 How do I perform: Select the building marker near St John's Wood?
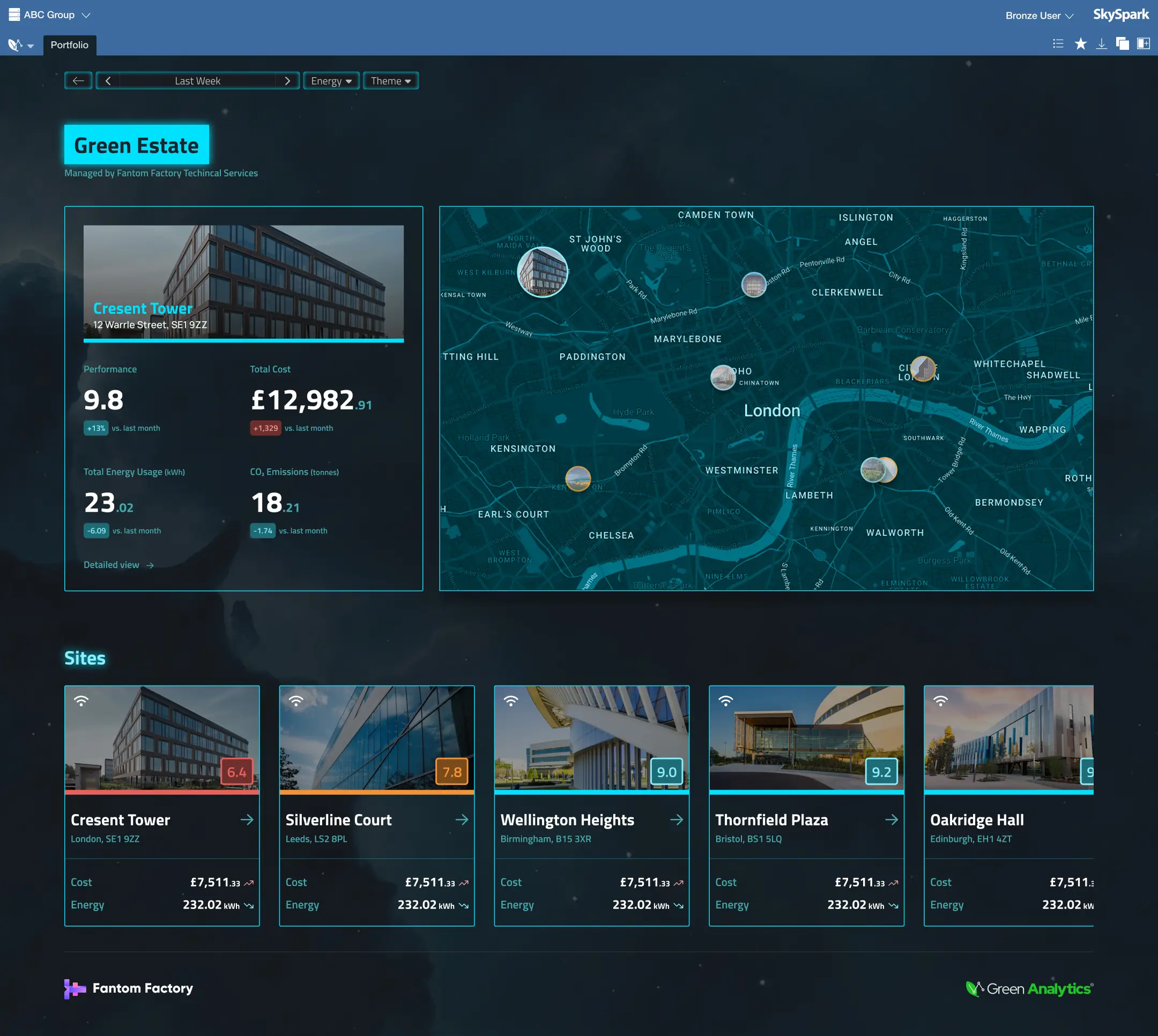pyautogui.click(x=542, y=273)
